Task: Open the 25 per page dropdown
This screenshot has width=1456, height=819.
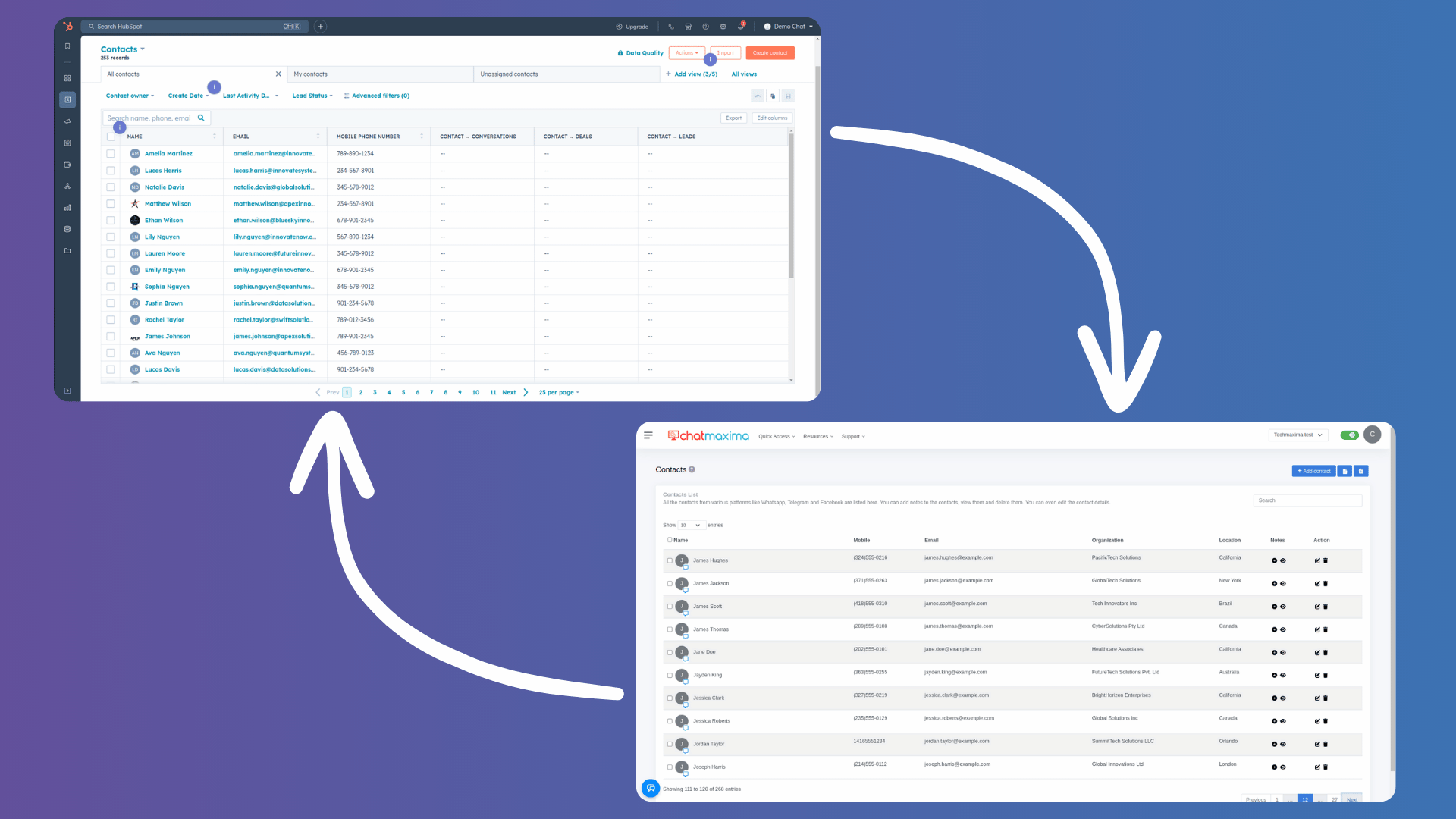Action: [x=558, y=392]
